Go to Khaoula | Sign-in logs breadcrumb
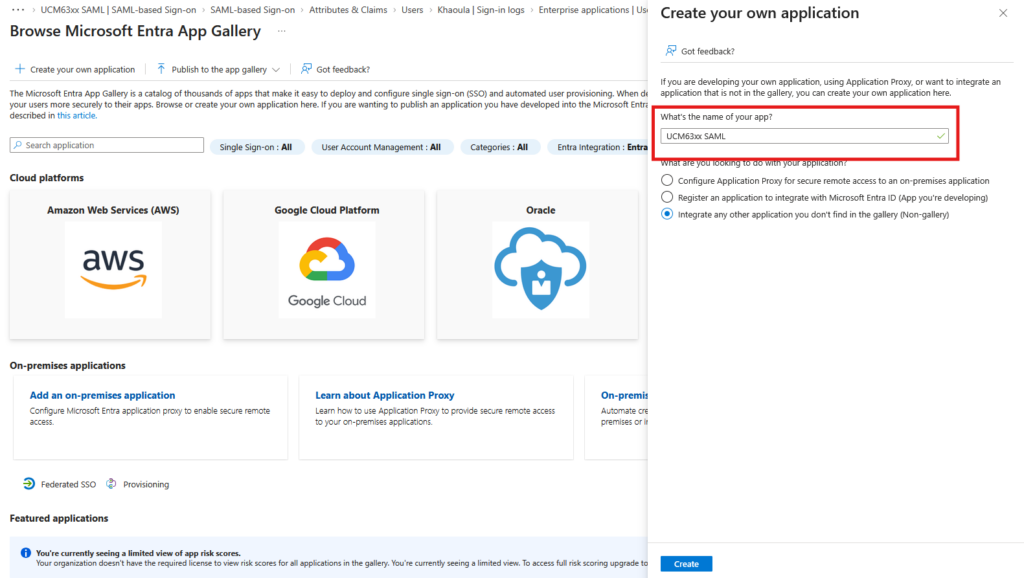Viewport: 1024px width, 578px height. [481, 10]
